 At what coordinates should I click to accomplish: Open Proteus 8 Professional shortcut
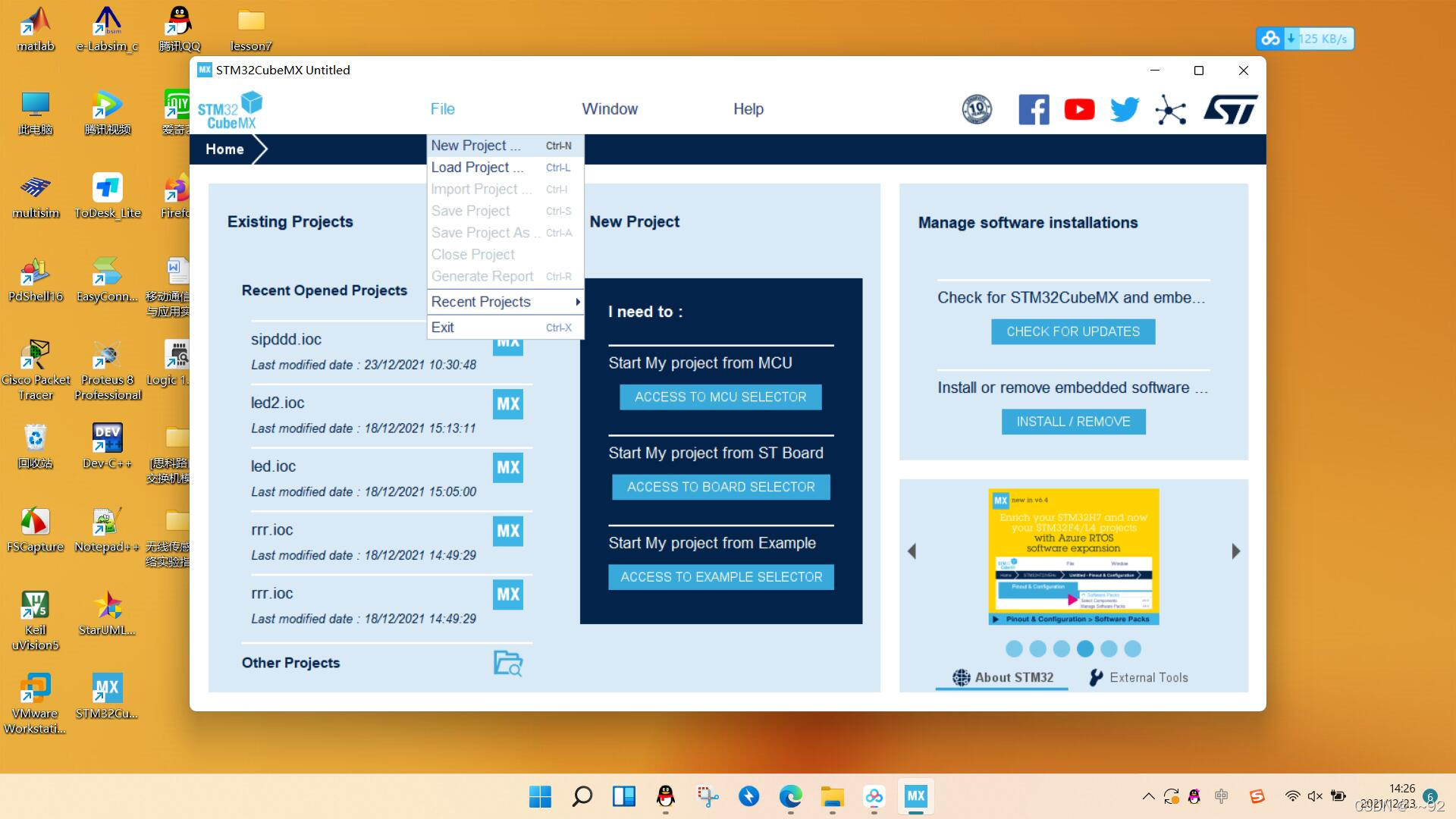[108, 371]
